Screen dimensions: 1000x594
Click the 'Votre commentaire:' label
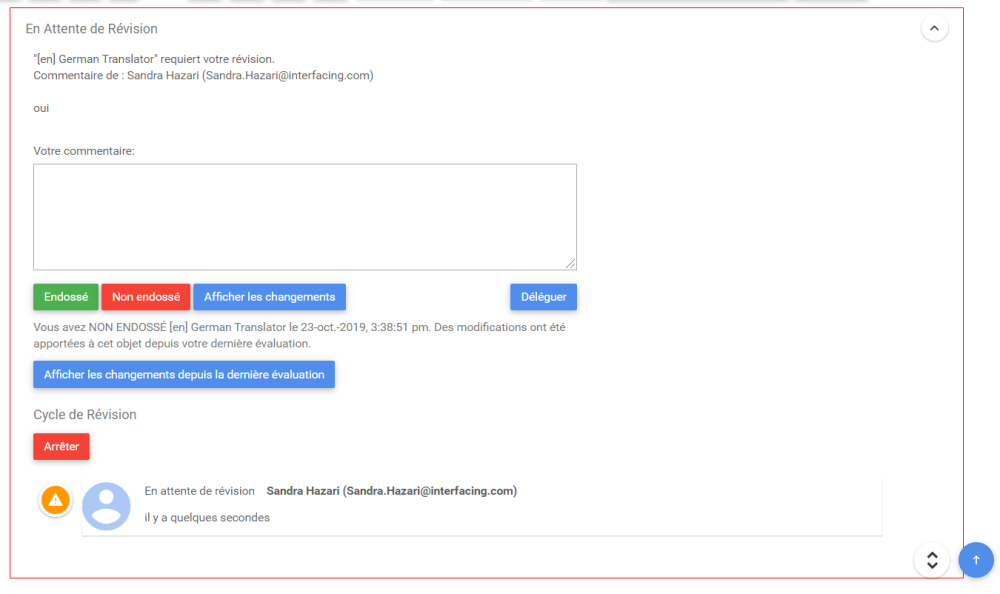(x=84, y=151)
